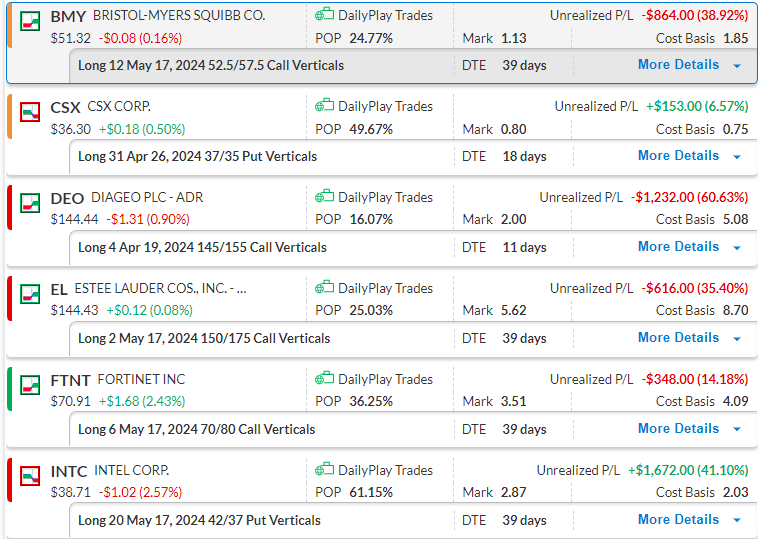Open More Details for the INTC position
This screenshot has height=539, width=758.
coord(678,519)
